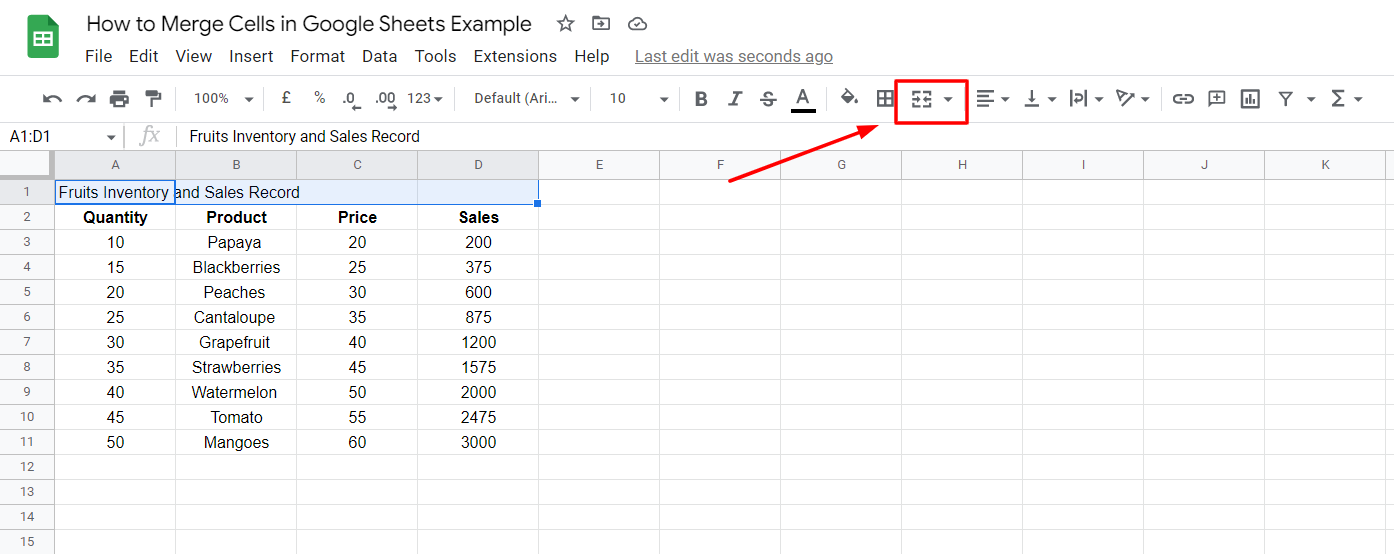Click the Name box showing A1:D1
This screenshot has width=1394, height=554.
pyautogui.click(x=62, y=136)
